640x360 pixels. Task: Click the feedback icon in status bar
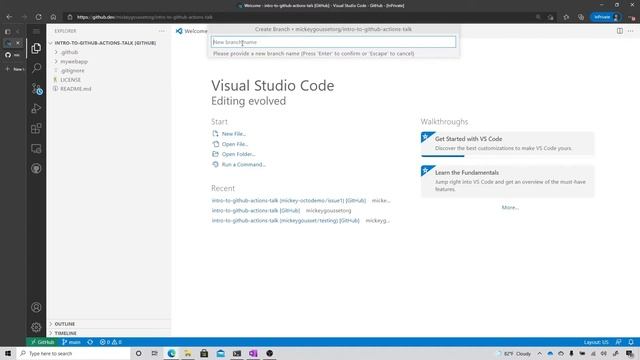(x=618, y=342)
